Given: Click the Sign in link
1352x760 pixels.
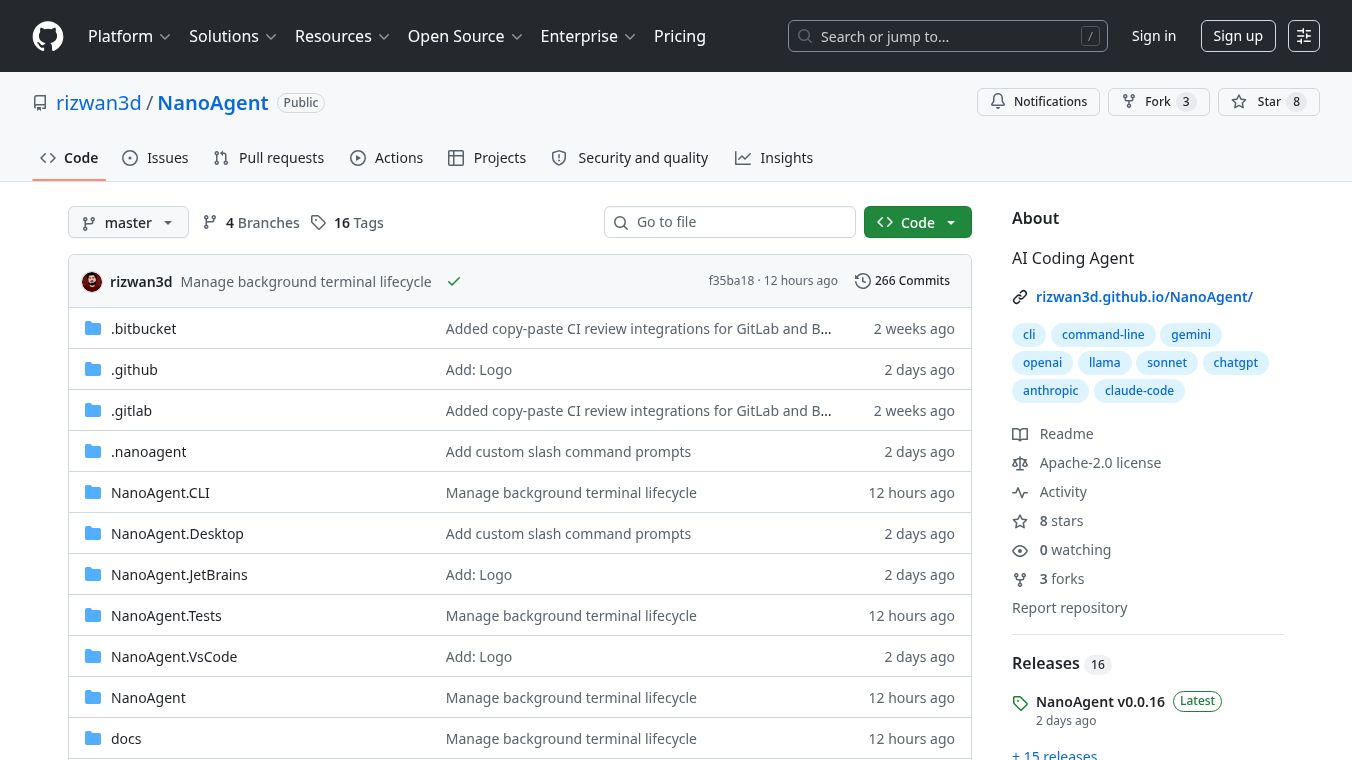Looking at the screenshot, I should (1154, 36).
